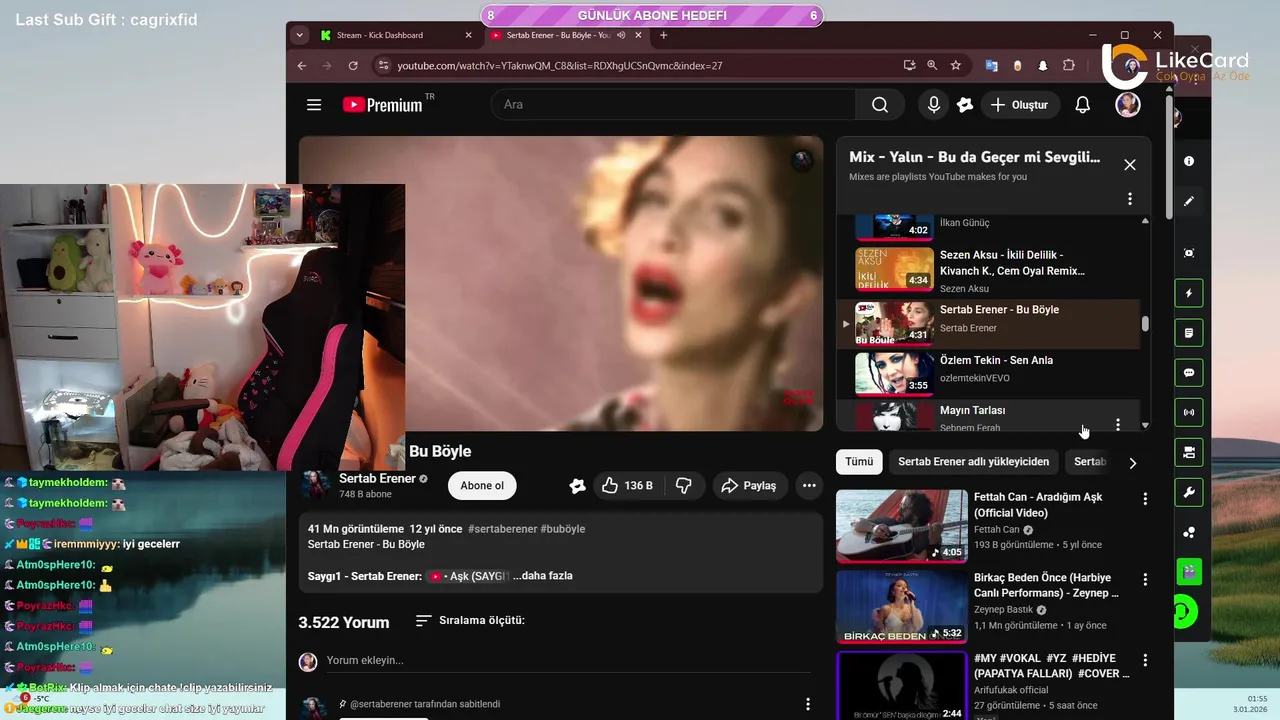Viewport: 1280px width, 720px height.
Task: Open options for Birkaç Beden Önce video
Action: pyautogui.click(x=1145, y=579)
